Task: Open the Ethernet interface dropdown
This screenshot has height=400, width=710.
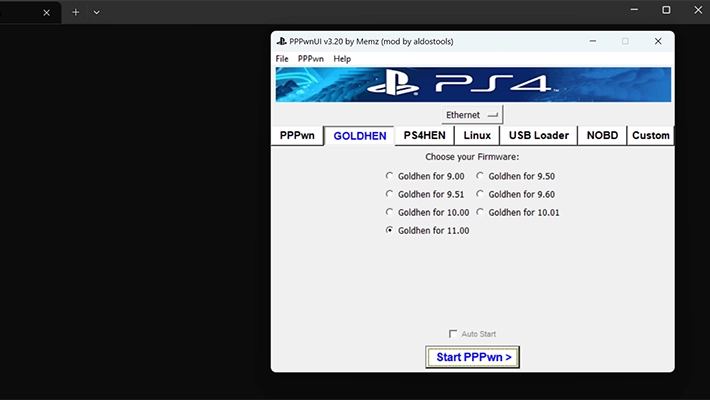Action: pos(472,115)
